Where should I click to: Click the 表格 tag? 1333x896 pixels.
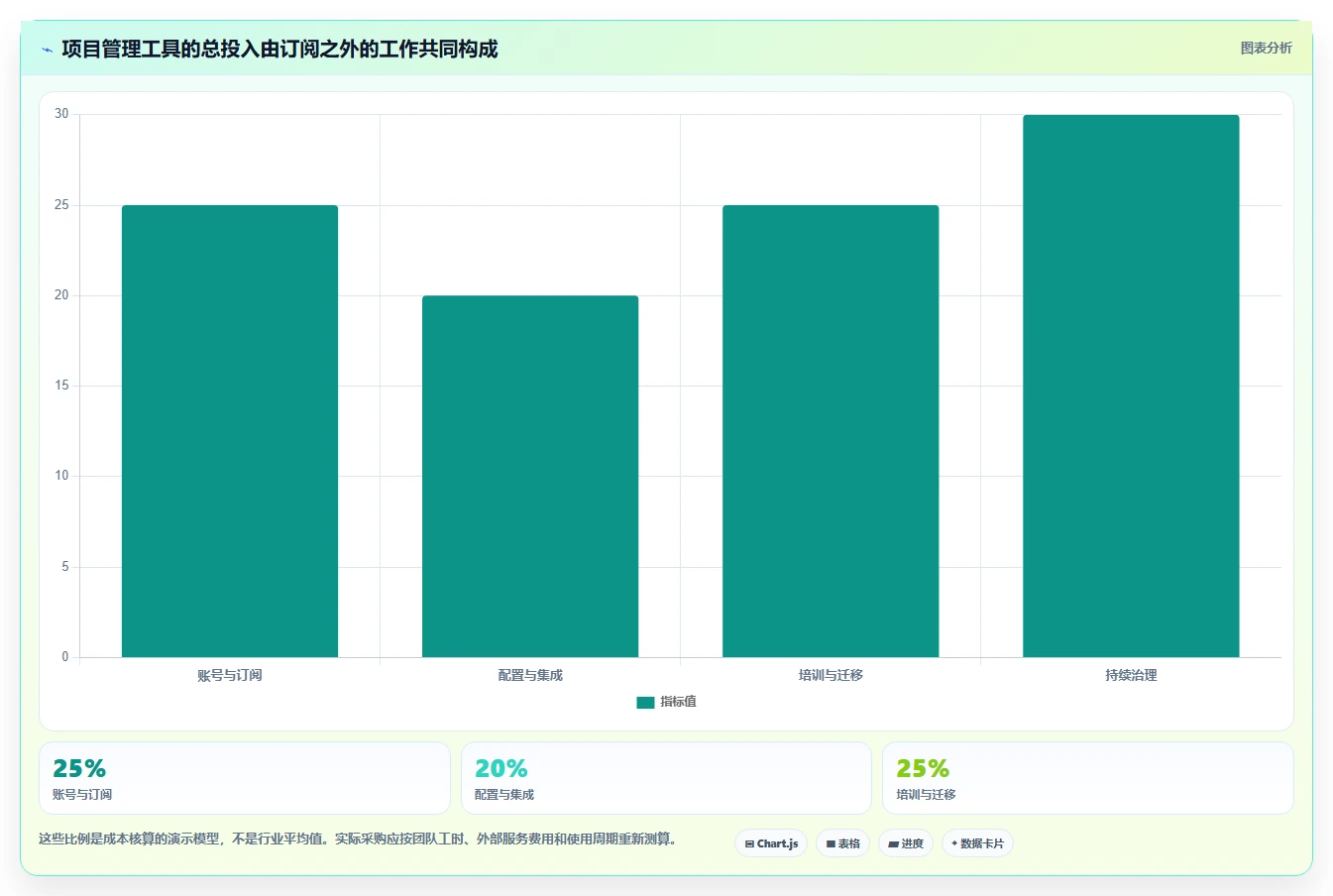[x=842, y=843]
